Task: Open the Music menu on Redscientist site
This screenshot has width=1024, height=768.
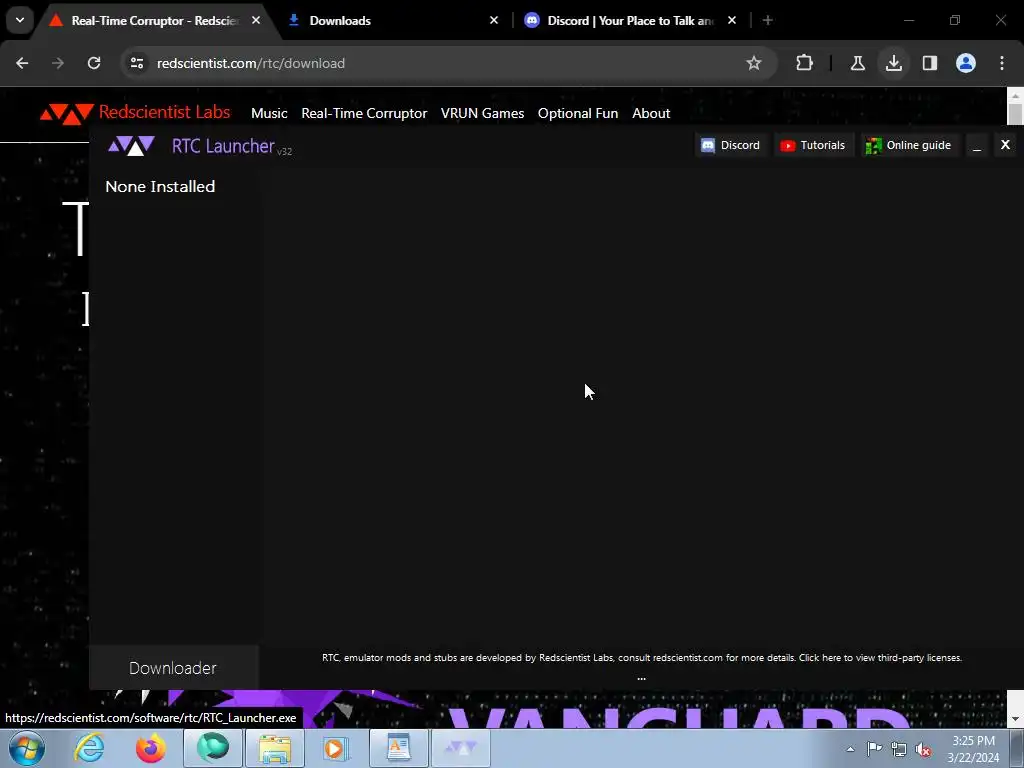Action: 269,113
